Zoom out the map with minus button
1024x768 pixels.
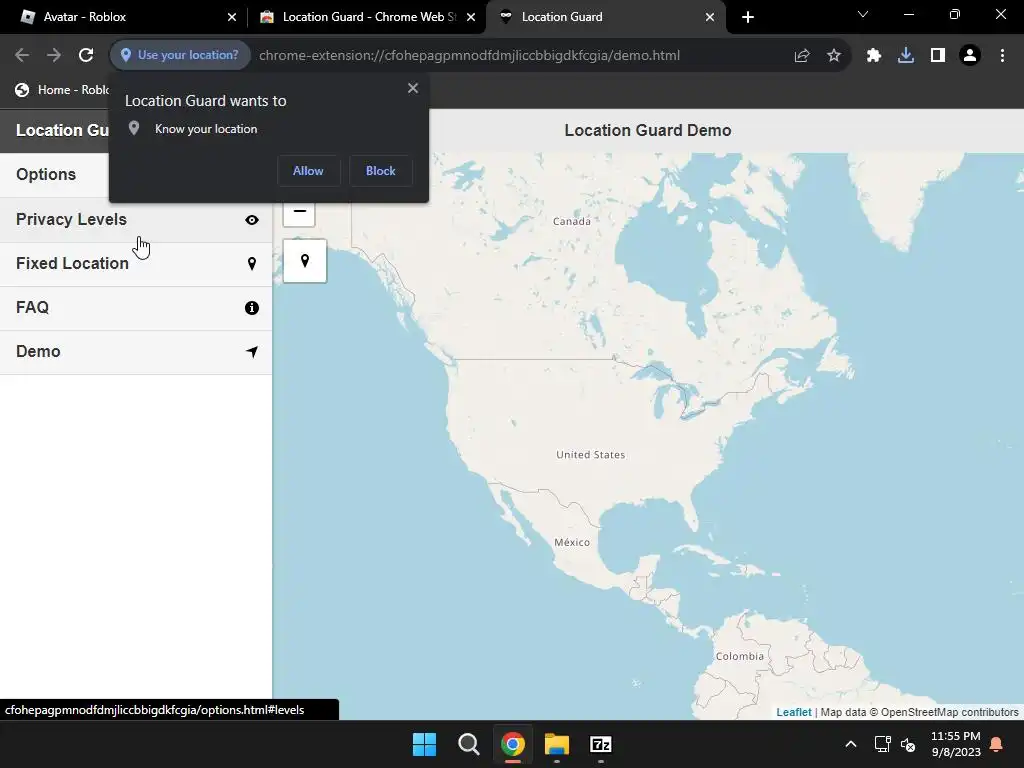coord(299,212)
